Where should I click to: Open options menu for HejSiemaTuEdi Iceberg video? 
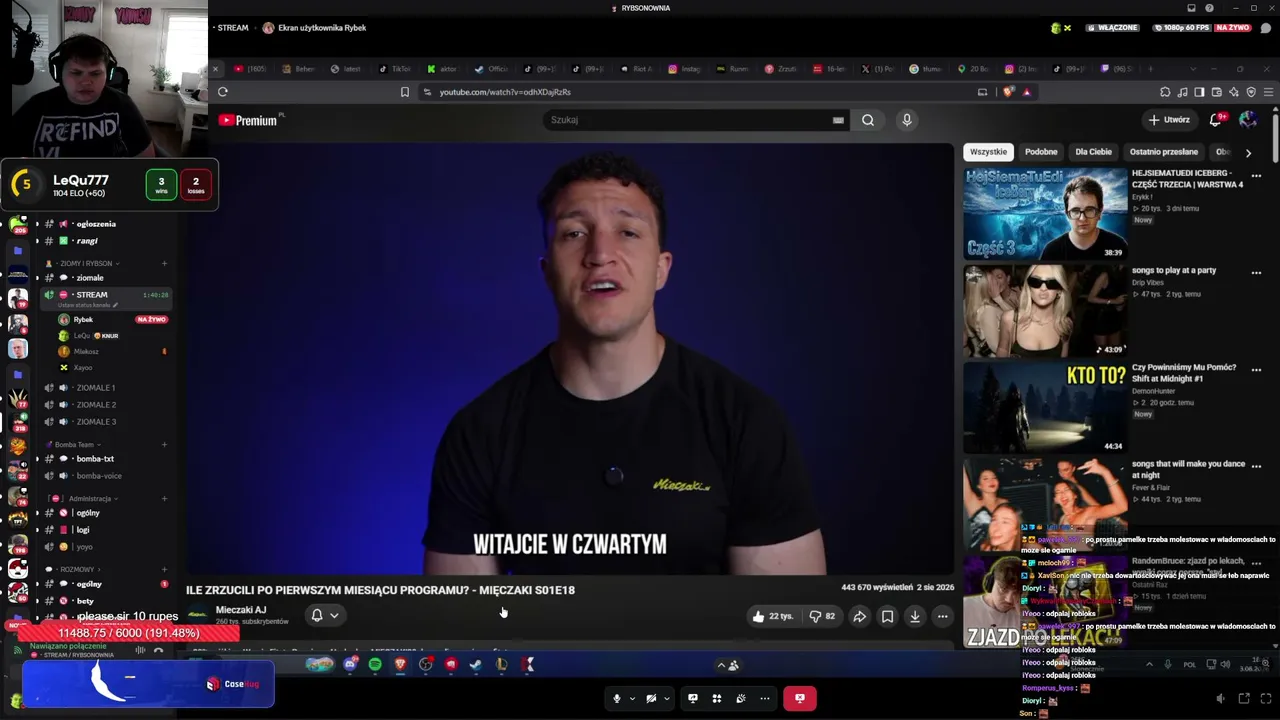(x=1256, y=176)
